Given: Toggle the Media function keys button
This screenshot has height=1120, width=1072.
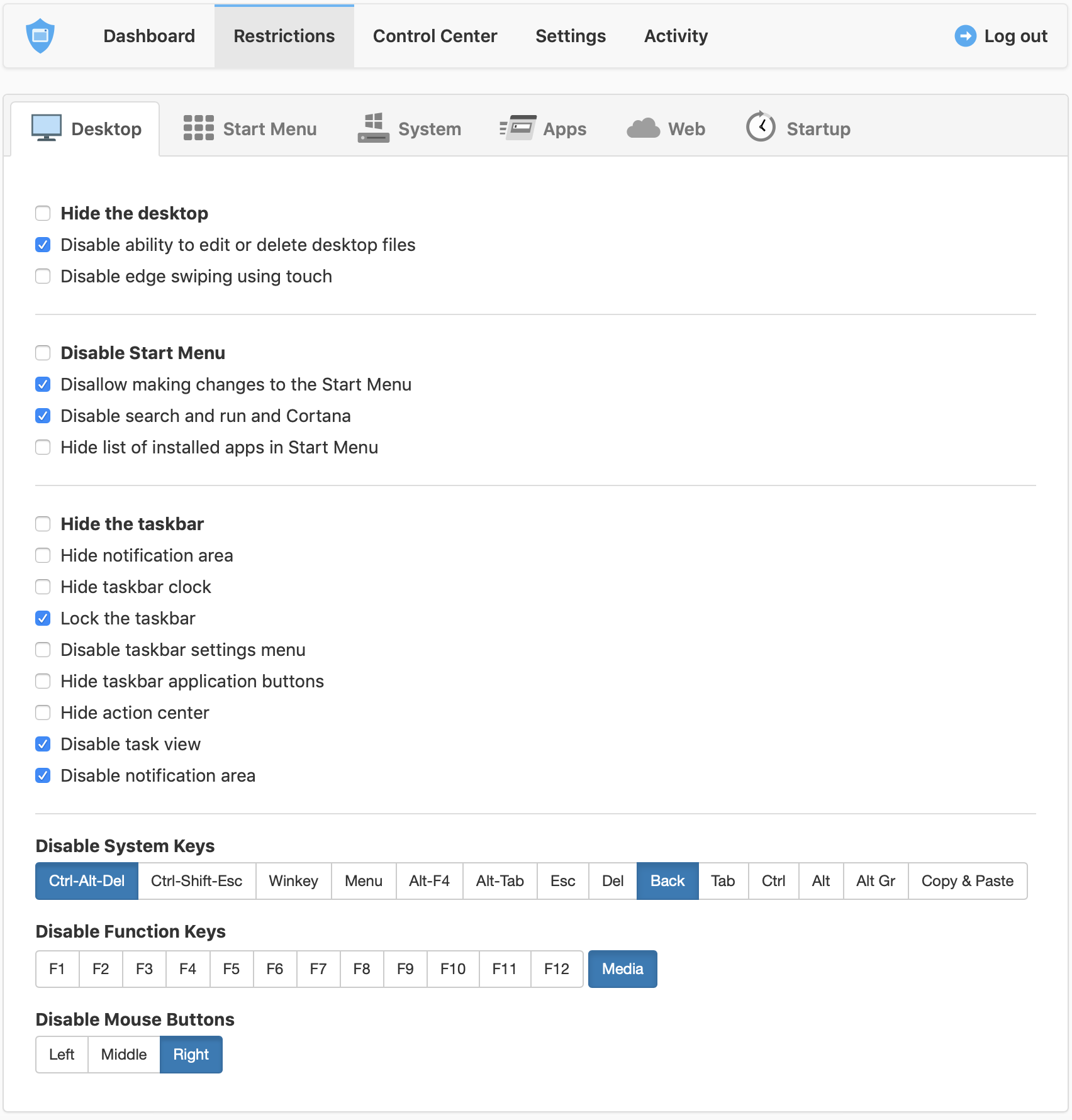Looking at the screenshot, I should pyautogui.click(x=623, y=969).
